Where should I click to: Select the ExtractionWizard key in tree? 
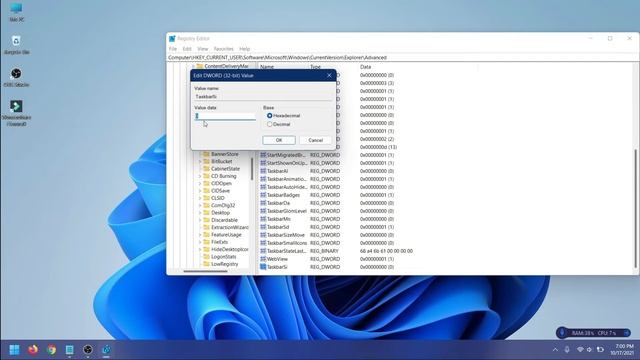click(x=230, y=228)
